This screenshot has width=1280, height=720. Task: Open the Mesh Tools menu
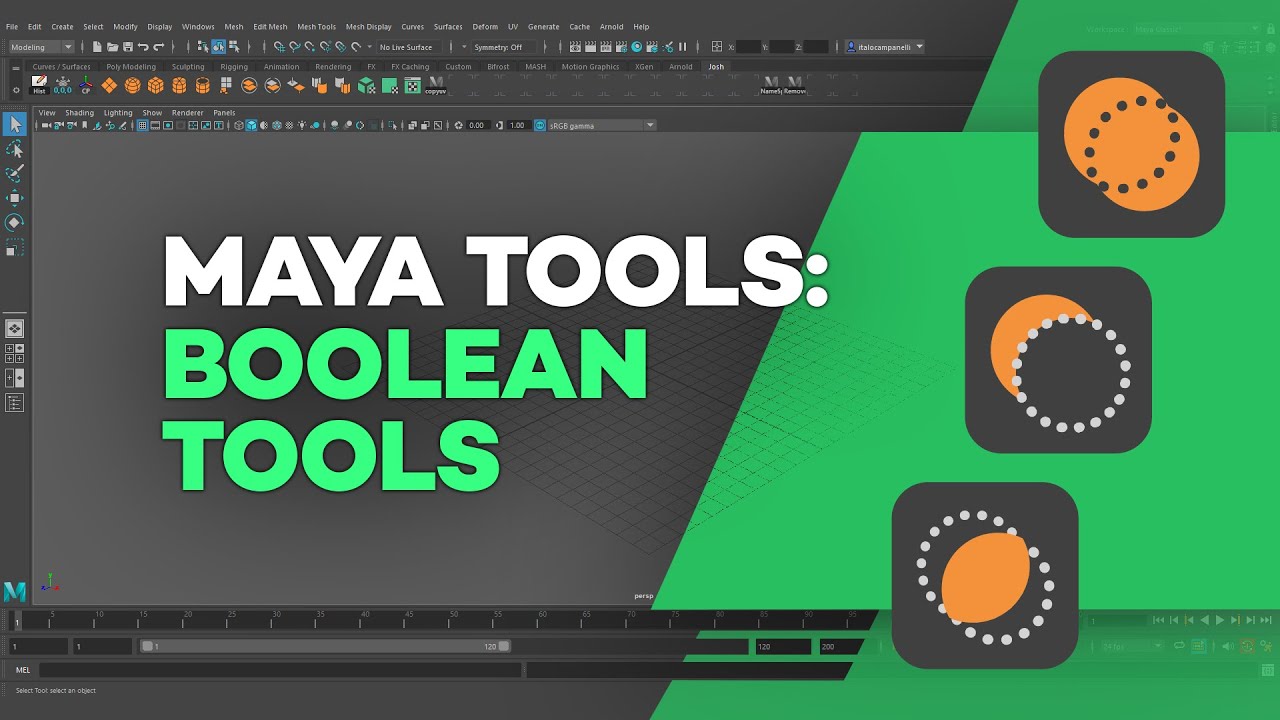[x=316, y=27]
